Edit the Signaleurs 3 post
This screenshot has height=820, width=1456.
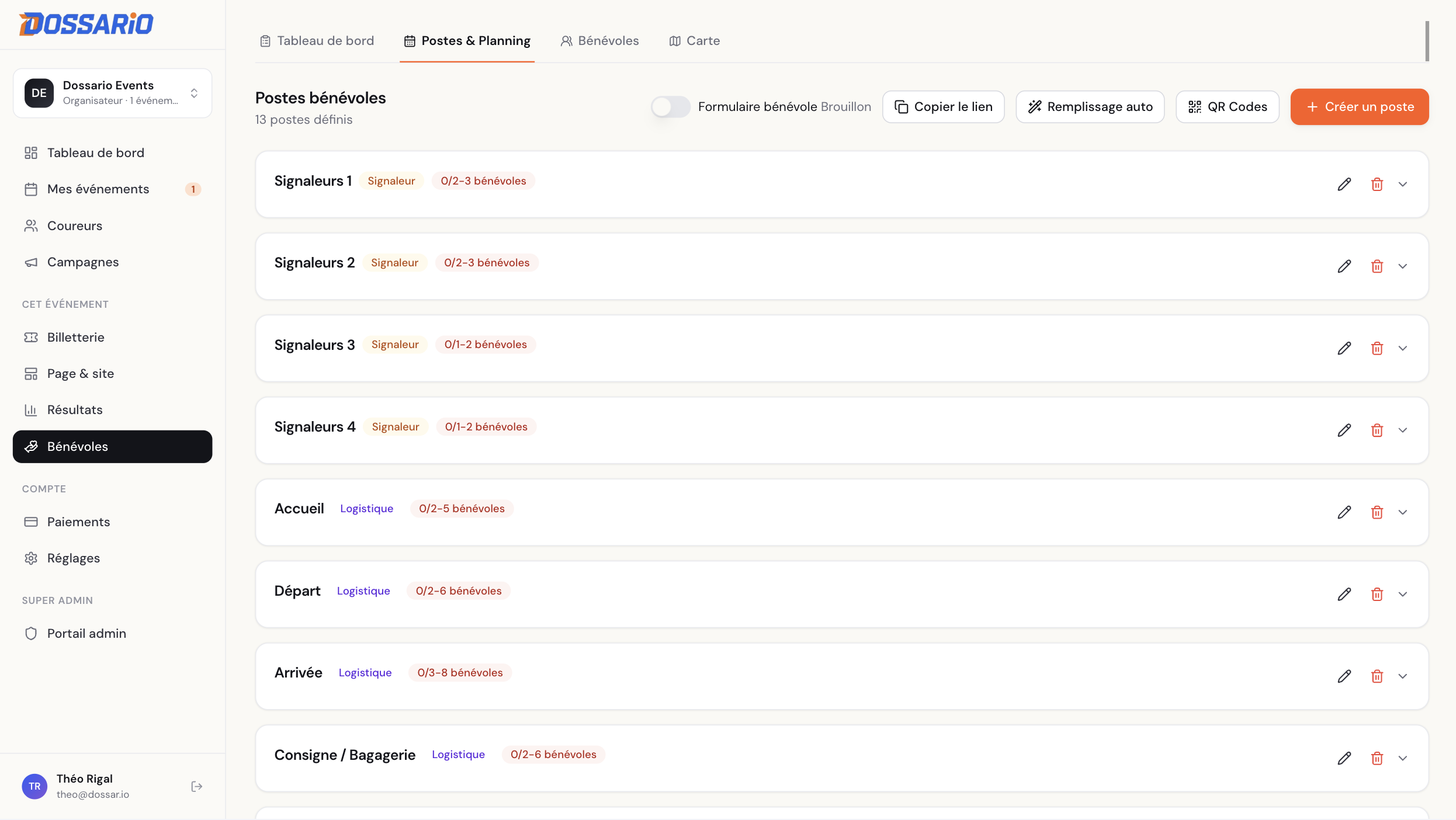tap(1344, 348)
